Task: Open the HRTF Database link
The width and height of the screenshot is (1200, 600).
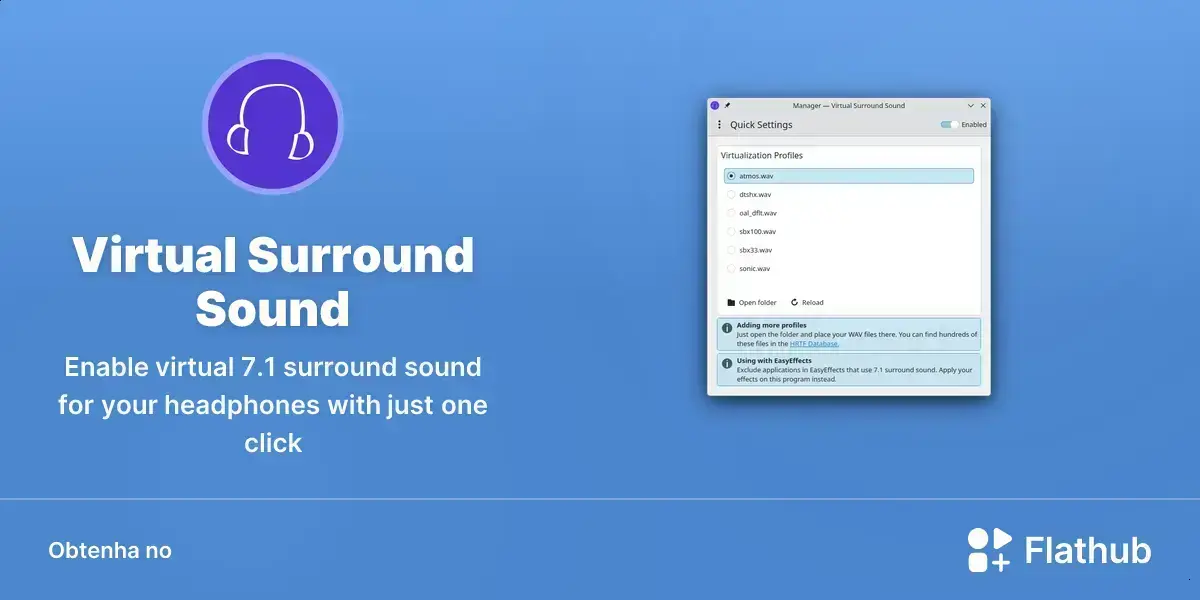Action: pos(814,343)
